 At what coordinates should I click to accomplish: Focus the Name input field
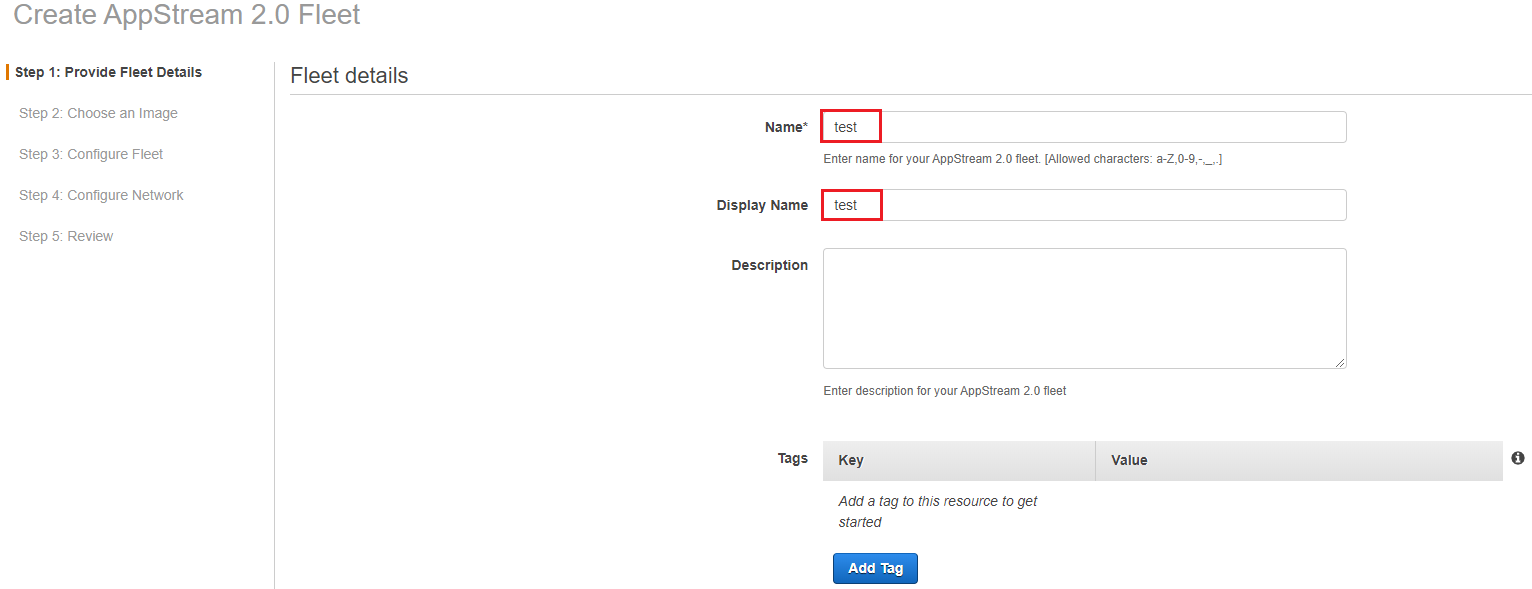tap(1084, 127)
